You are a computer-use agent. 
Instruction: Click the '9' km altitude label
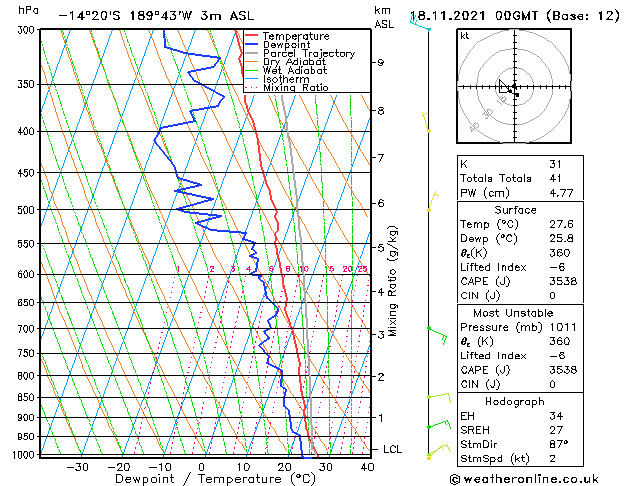pyautogui.click(x=380, y=63)
